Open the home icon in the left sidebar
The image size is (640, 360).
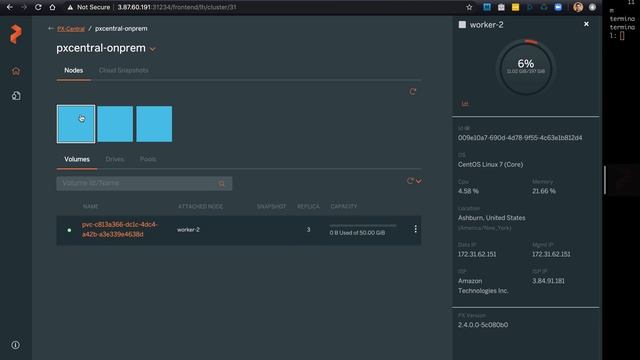[16, 71]
